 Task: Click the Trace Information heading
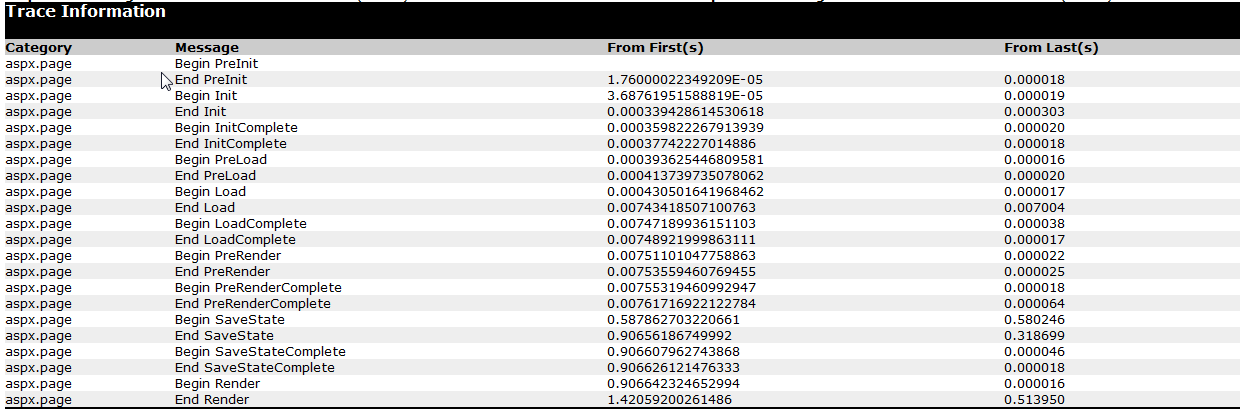[86, 12]
